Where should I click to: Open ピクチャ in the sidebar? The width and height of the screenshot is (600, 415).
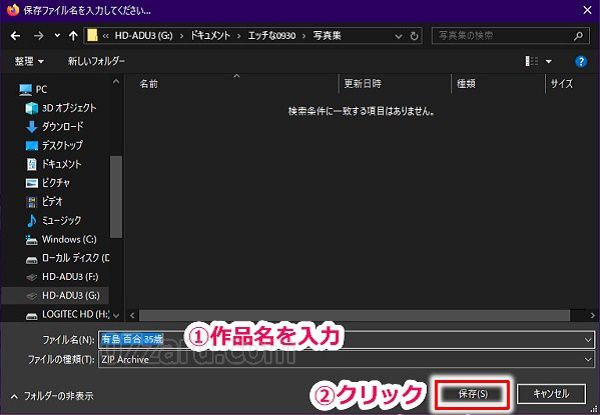(48, 183)
